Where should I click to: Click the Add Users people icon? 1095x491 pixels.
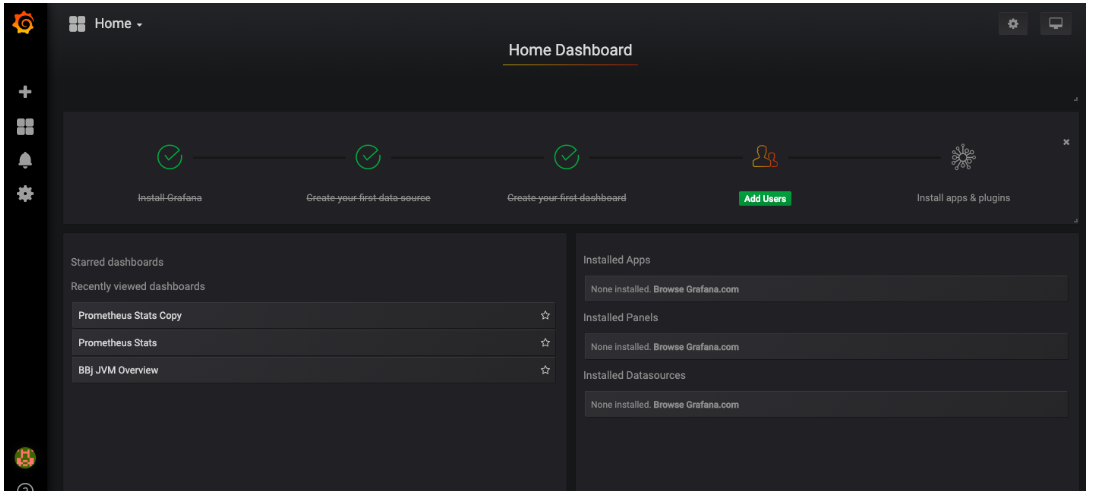coord(765,156)
